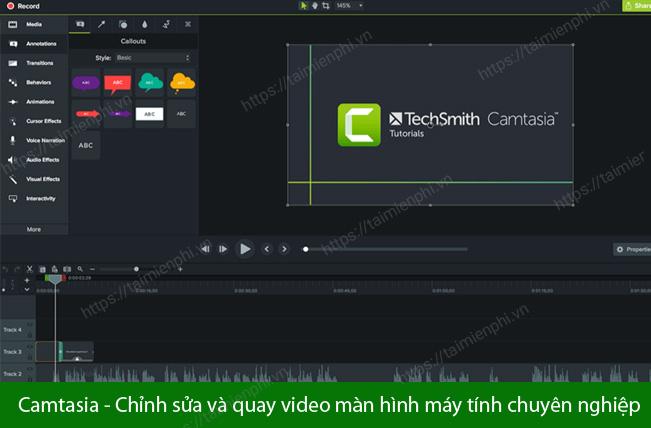Click the Split icon in timeline toolbar
Image resolution: width=651 pixels, height=428 pixels.
tap(67, 269)
